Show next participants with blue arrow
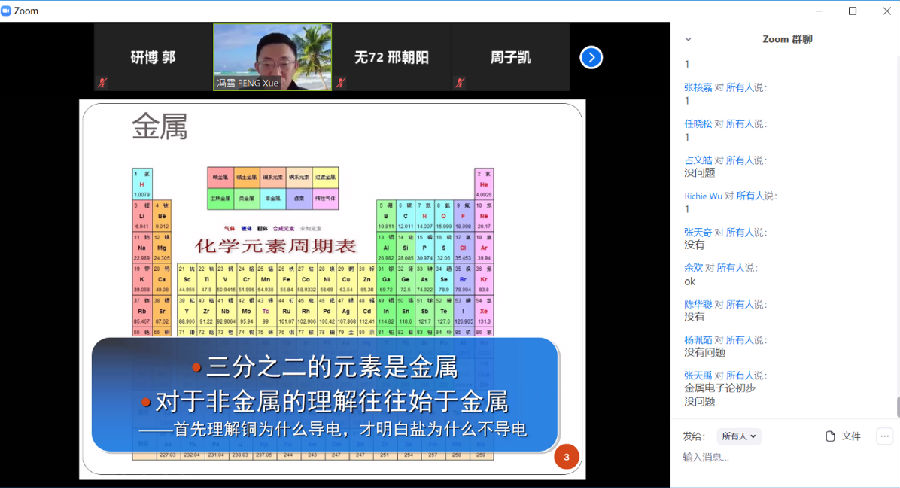This screenshot has width=900, height=488. [591, 58]
